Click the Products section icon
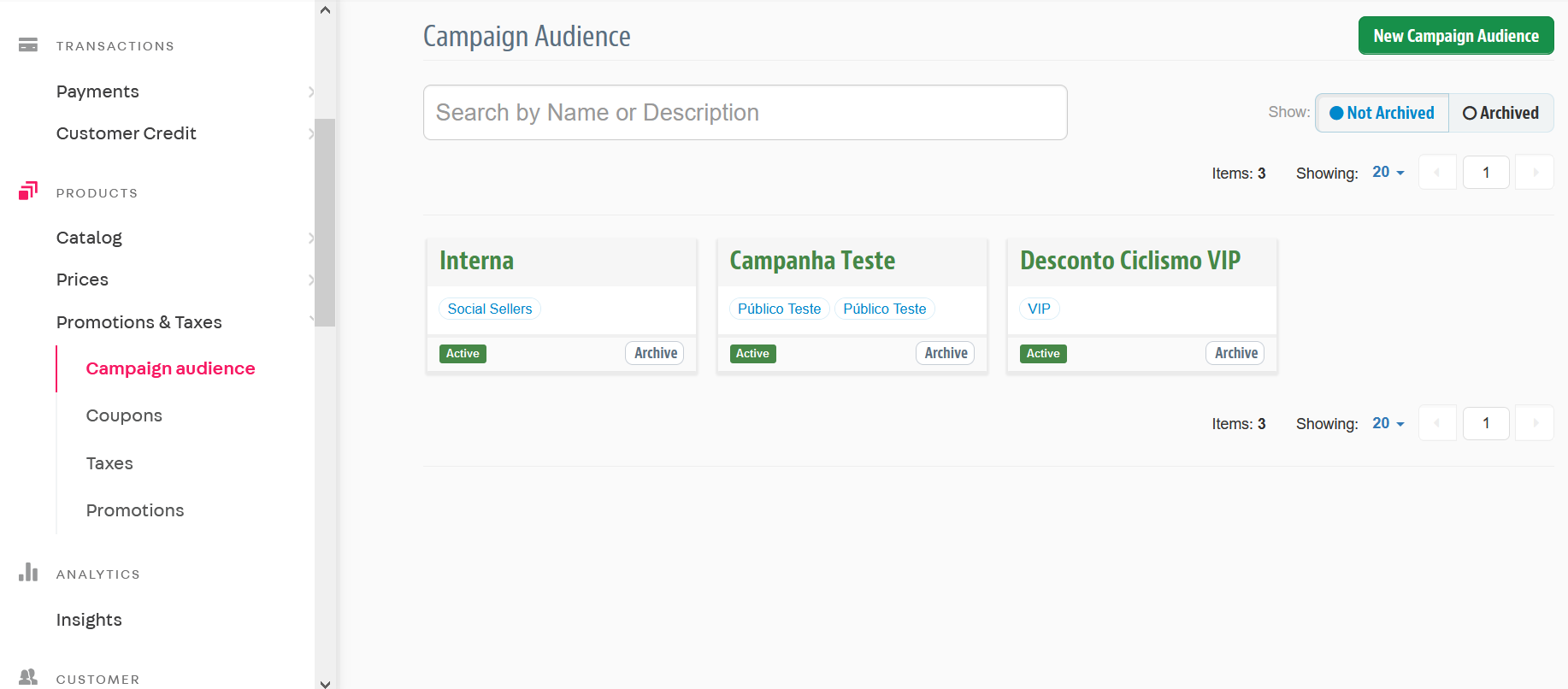This screenshot has height=689, width=1568. [x=28, y=191]
